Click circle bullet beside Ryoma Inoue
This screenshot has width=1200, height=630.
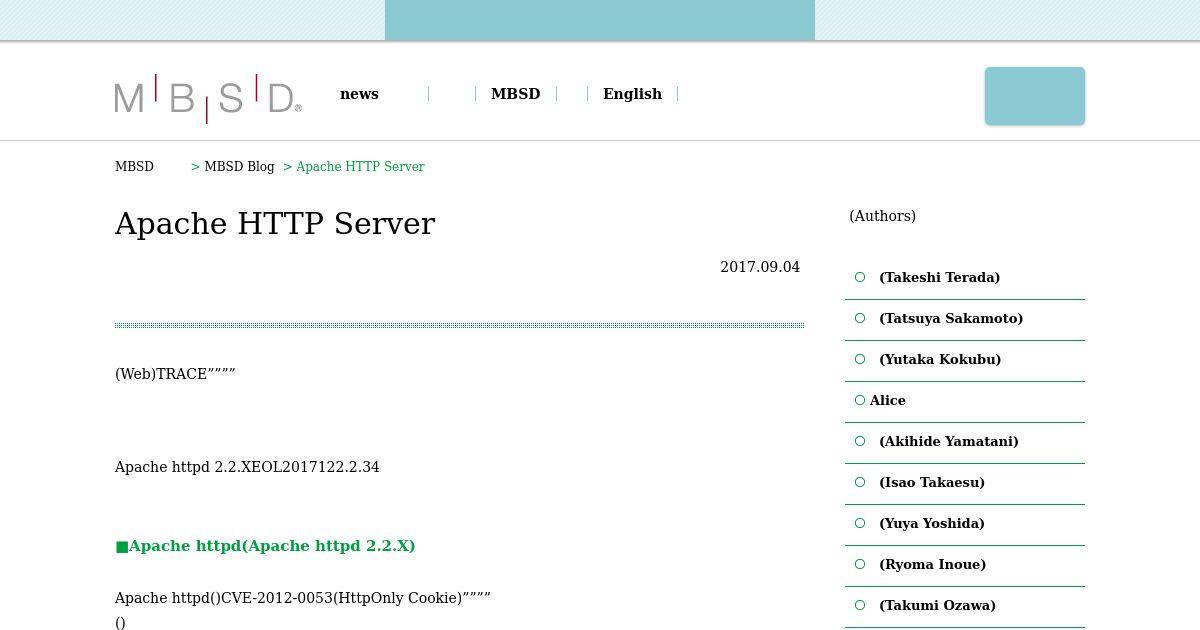coord(860,564)
